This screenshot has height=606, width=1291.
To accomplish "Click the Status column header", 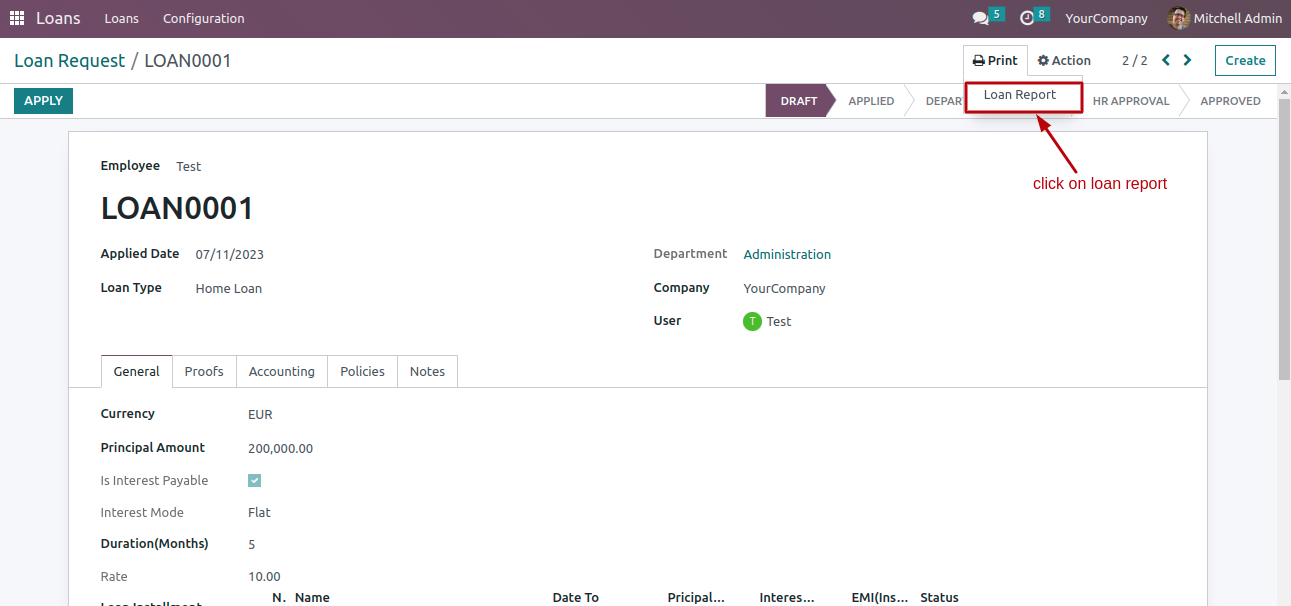I will tap(939, 597).
